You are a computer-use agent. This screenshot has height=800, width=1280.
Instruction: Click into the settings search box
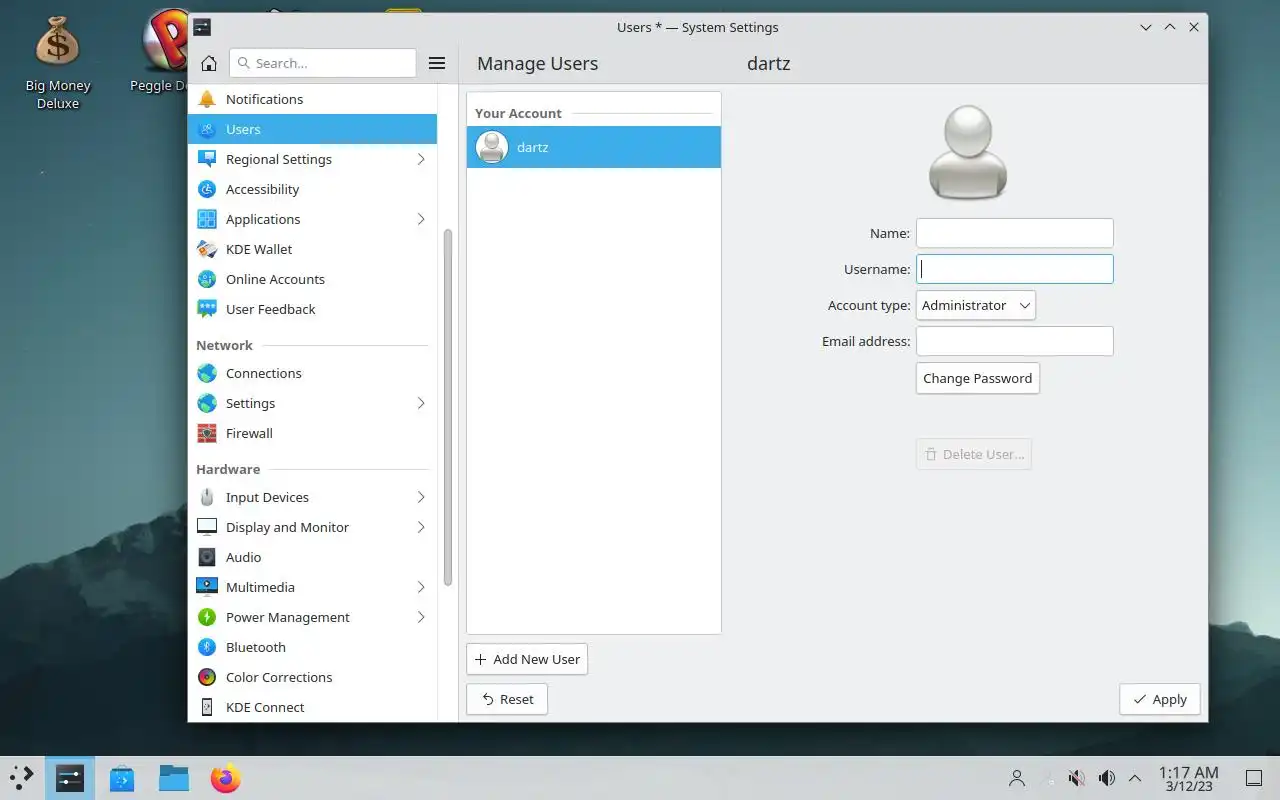tap(322, 63)
